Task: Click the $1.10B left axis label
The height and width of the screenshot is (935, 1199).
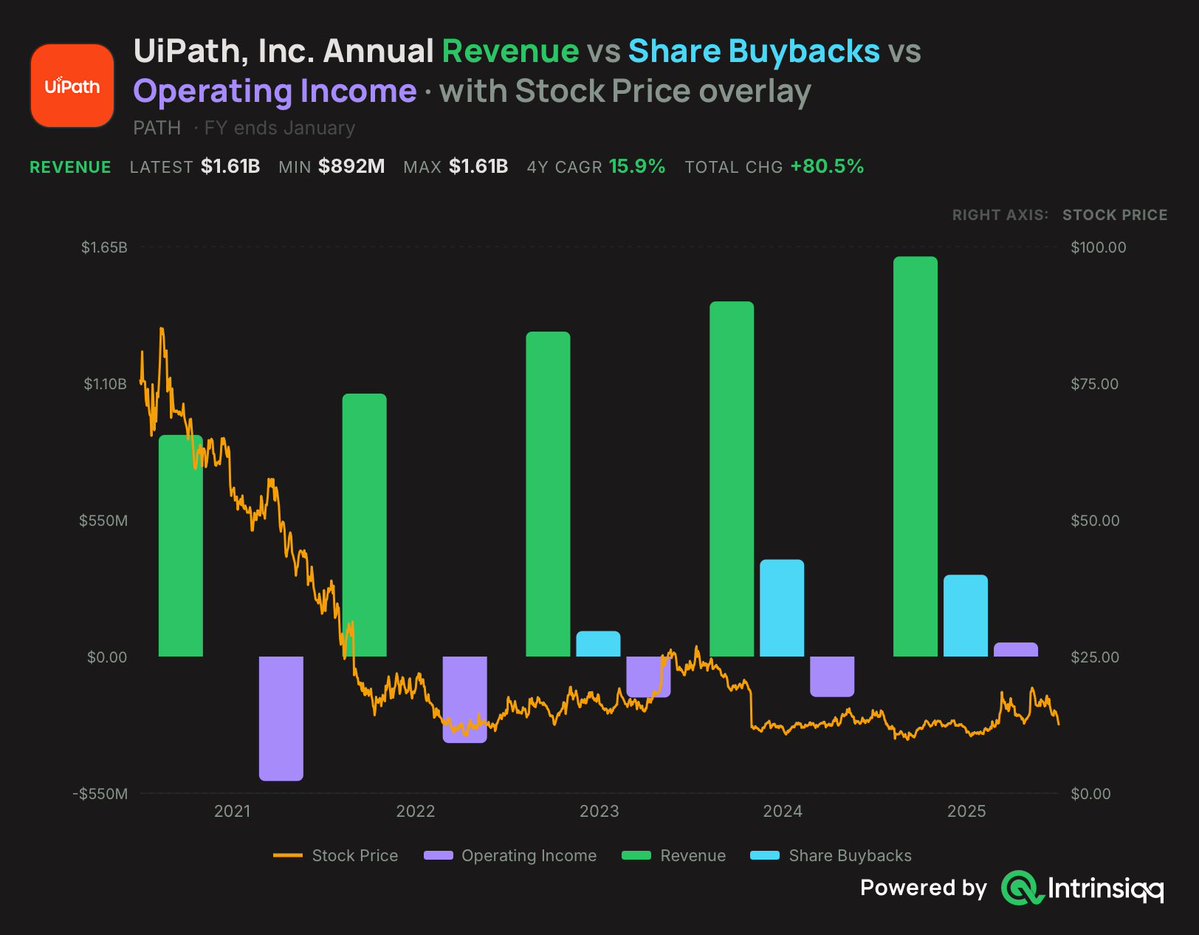Action: pyautogui.click(x=106, y=384)
